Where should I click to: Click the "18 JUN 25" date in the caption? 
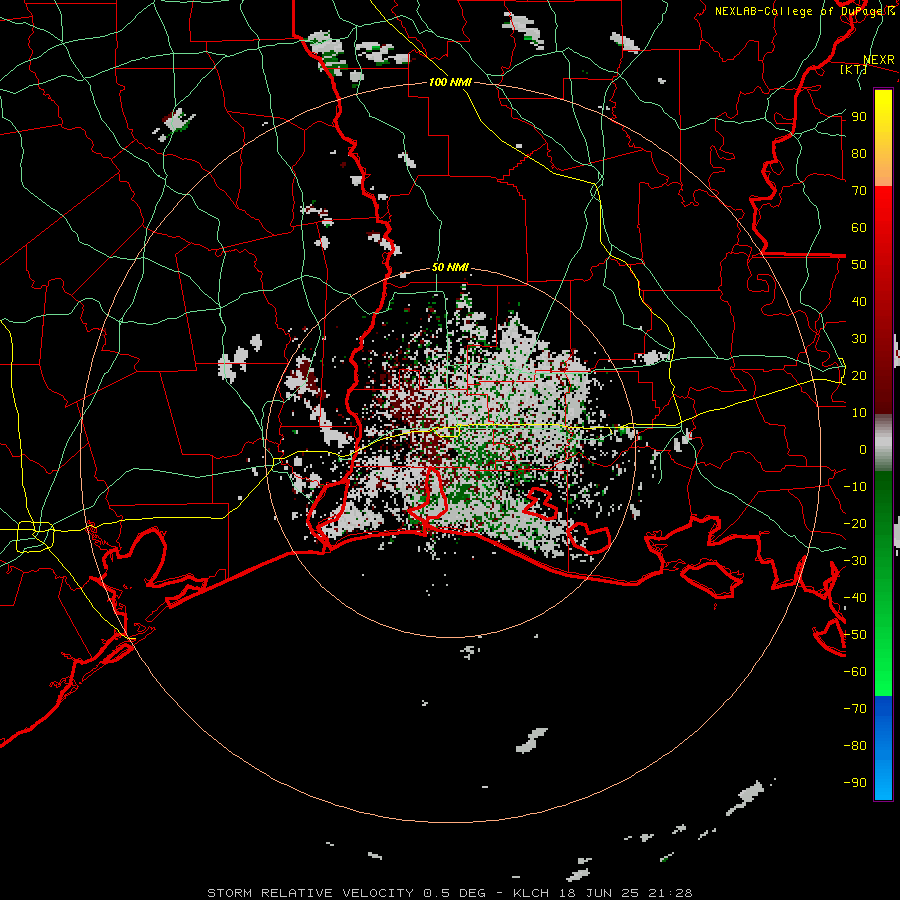pyautogui.click(x=600, y=893)
